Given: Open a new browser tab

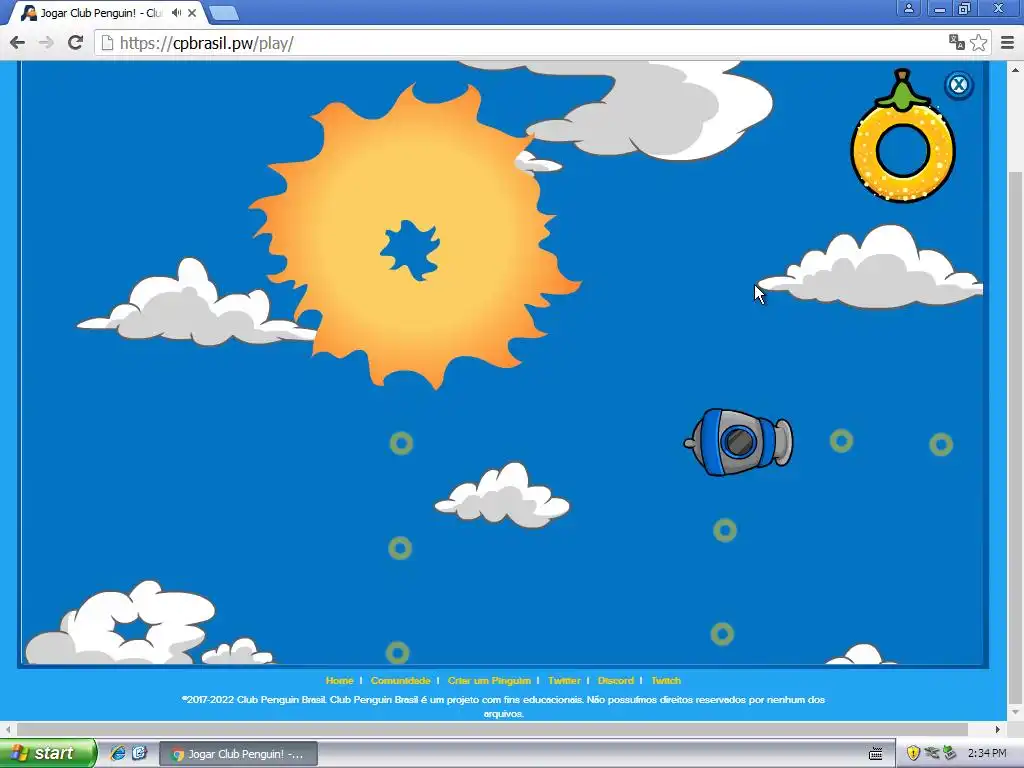Looking at the screenshot, I should (224, 13).
